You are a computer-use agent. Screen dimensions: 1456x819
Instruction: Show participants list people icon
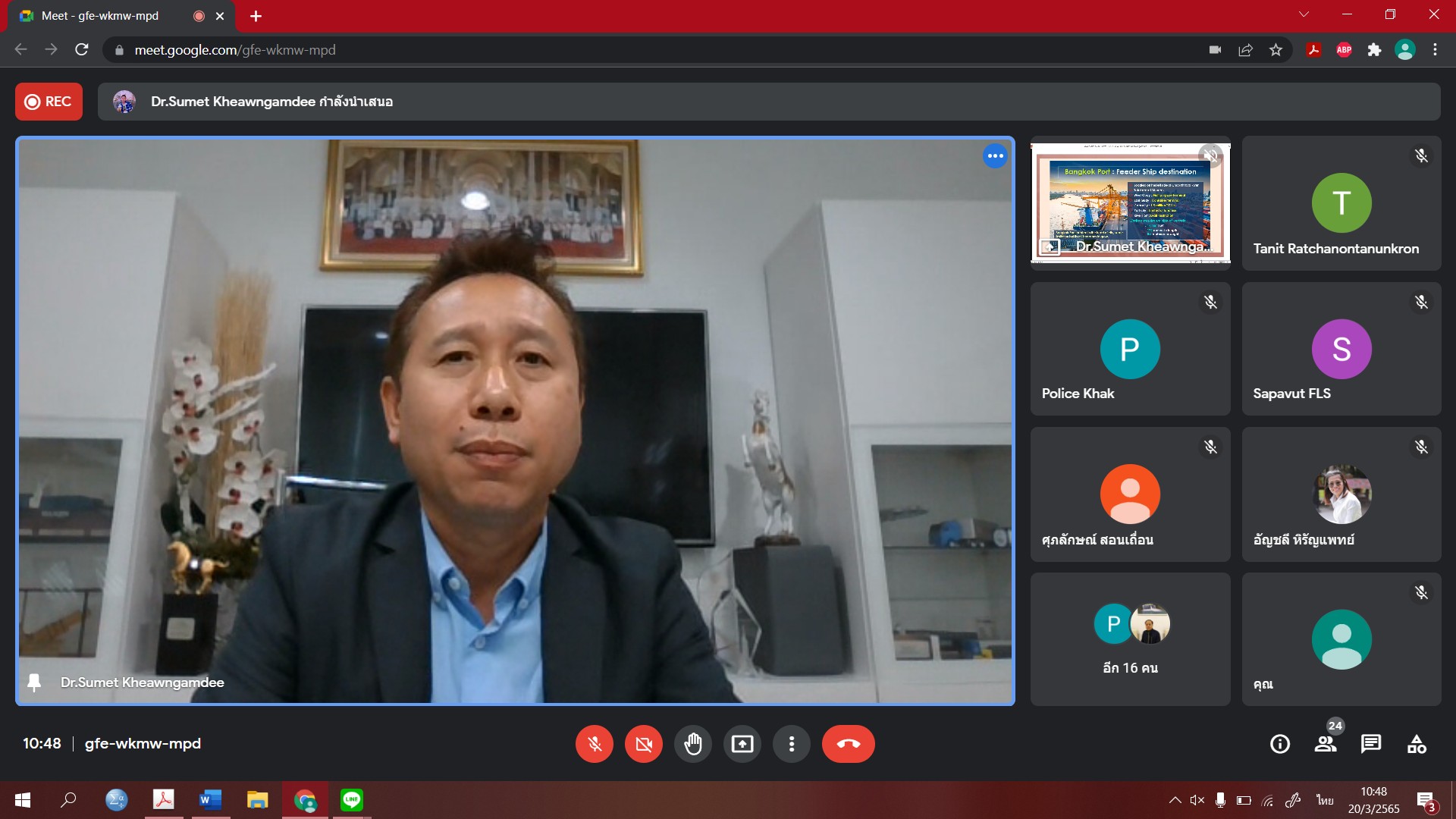[x=1326, y=744]
